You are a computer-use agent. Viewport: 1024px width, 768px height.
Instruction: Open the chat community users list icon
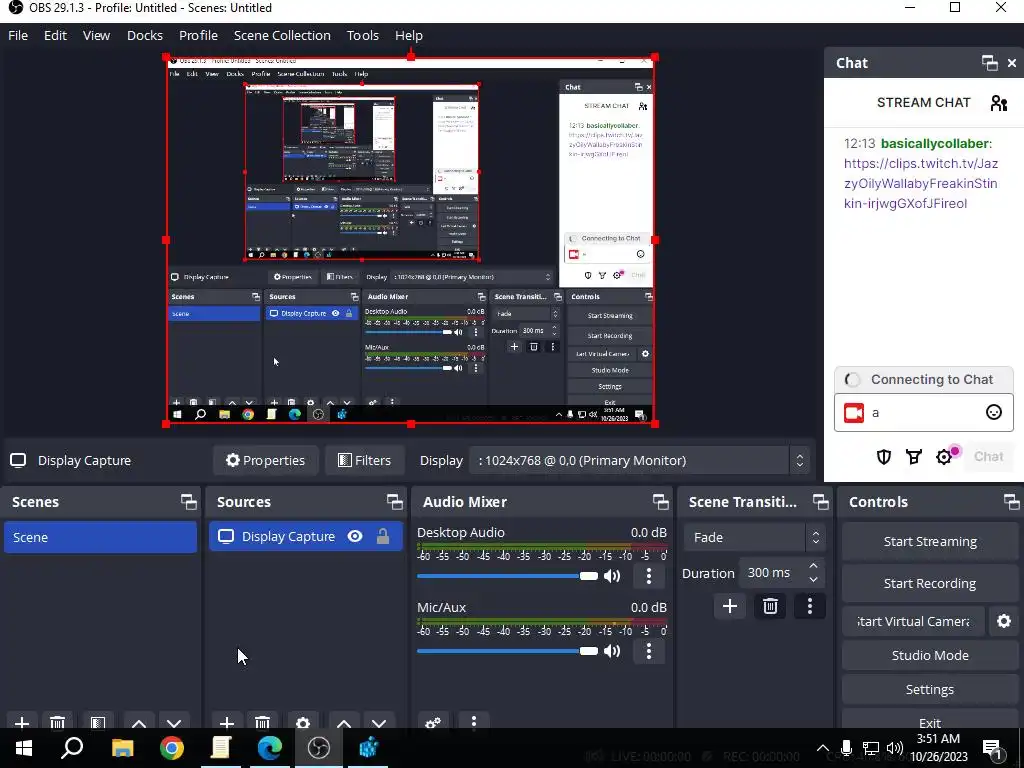pos(999,103)
